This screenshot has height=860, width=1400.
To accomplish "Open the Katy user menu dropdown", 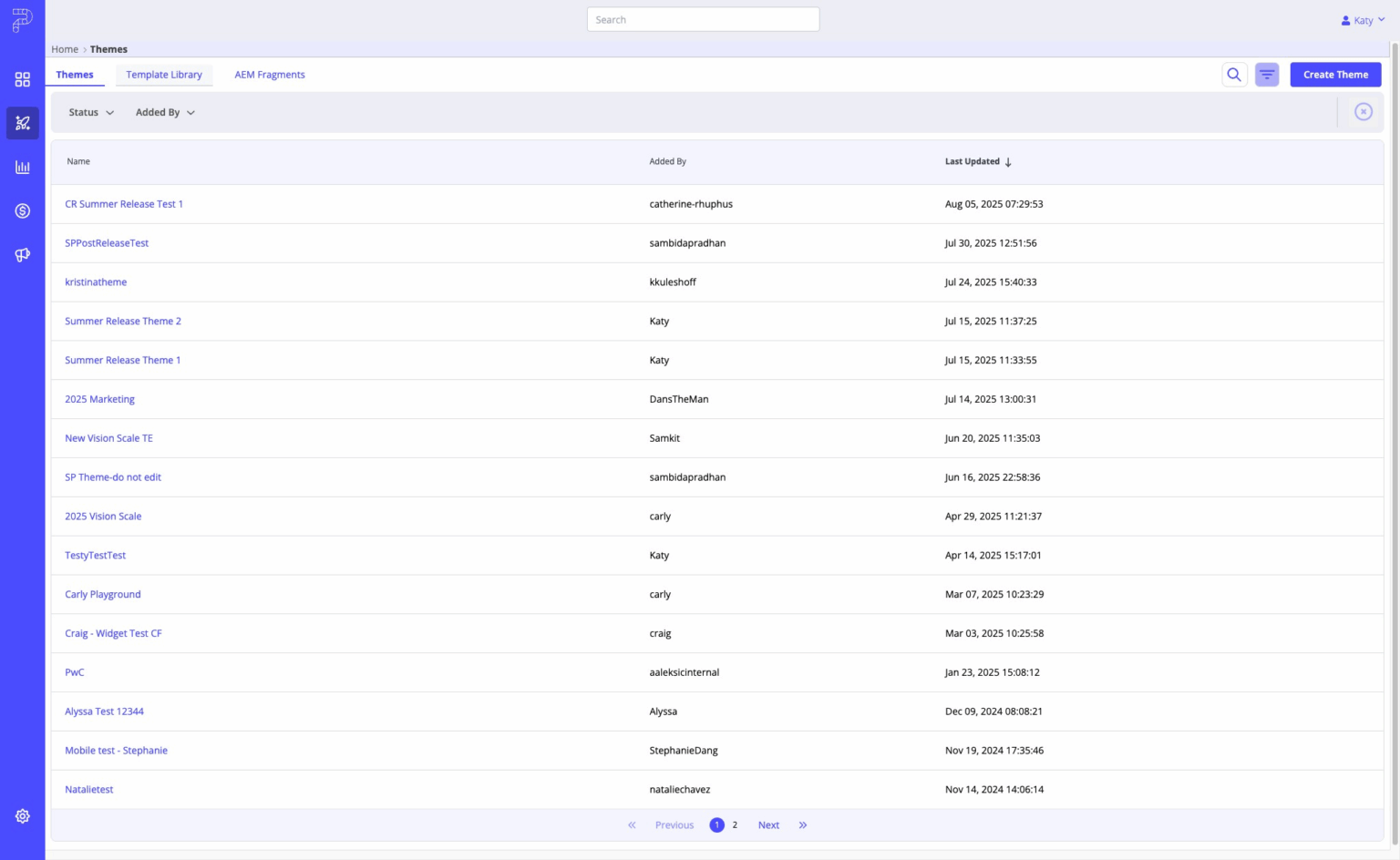I will point(1363,20).
